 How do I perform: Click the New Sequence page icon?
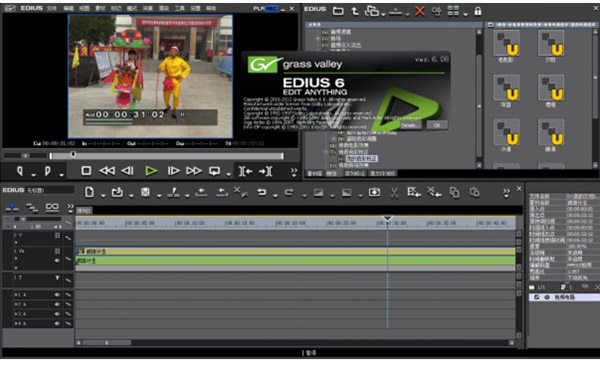(x=89, y=192)
